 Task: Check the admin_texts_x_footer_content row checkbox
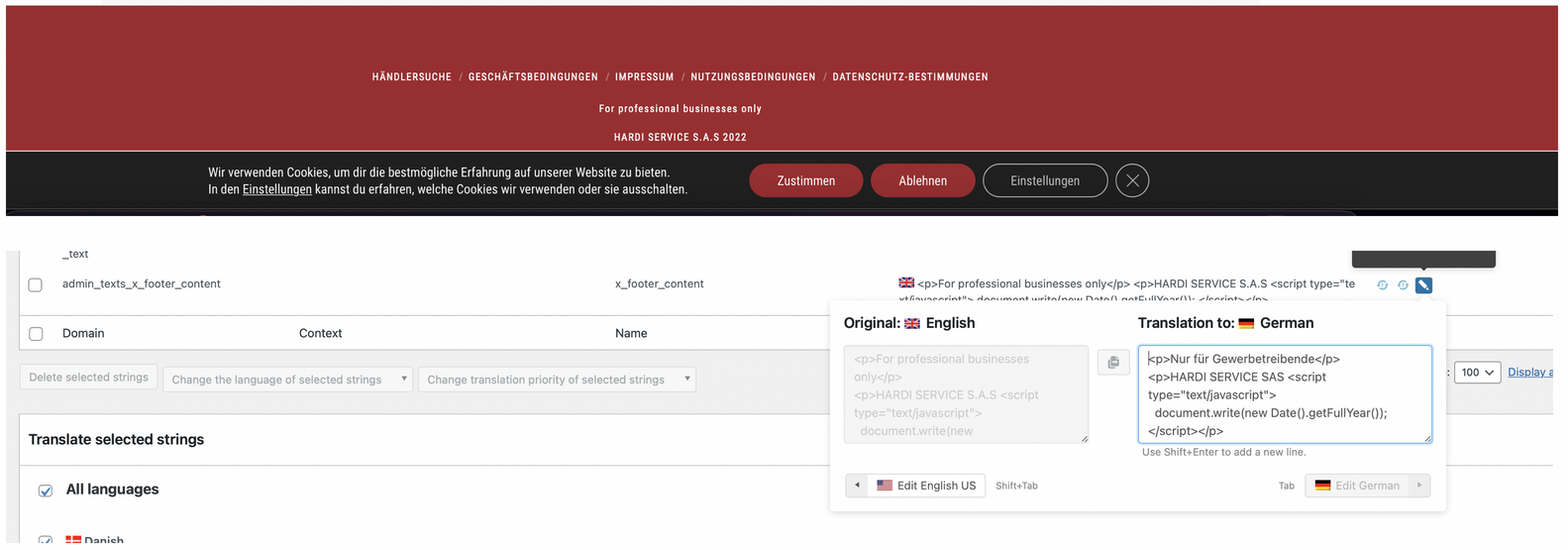click(36, 285)
